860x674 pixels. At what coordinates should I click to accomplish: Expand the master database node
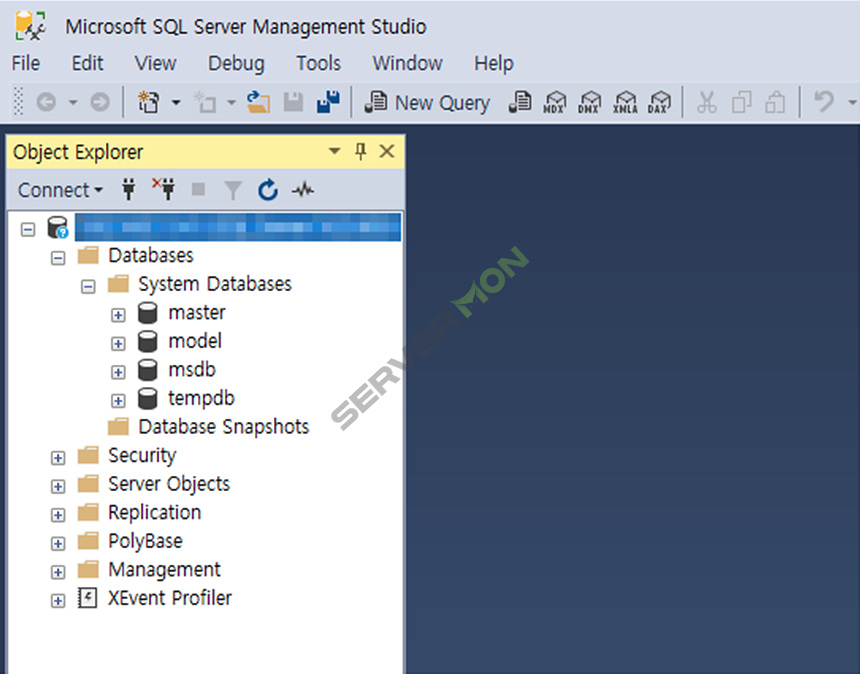point(118,315)
